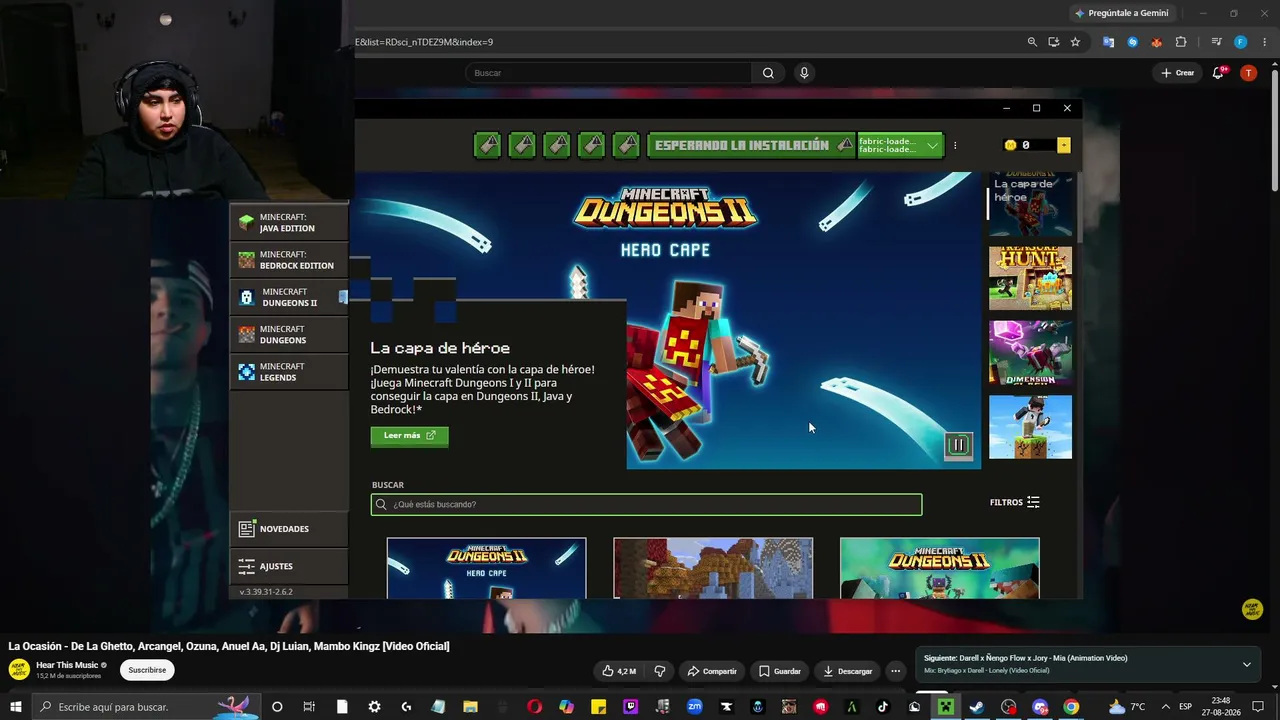The image size is (1280, 720).
Task: Start YouTube voice search with microphone
Action: (x=803, y=73)
